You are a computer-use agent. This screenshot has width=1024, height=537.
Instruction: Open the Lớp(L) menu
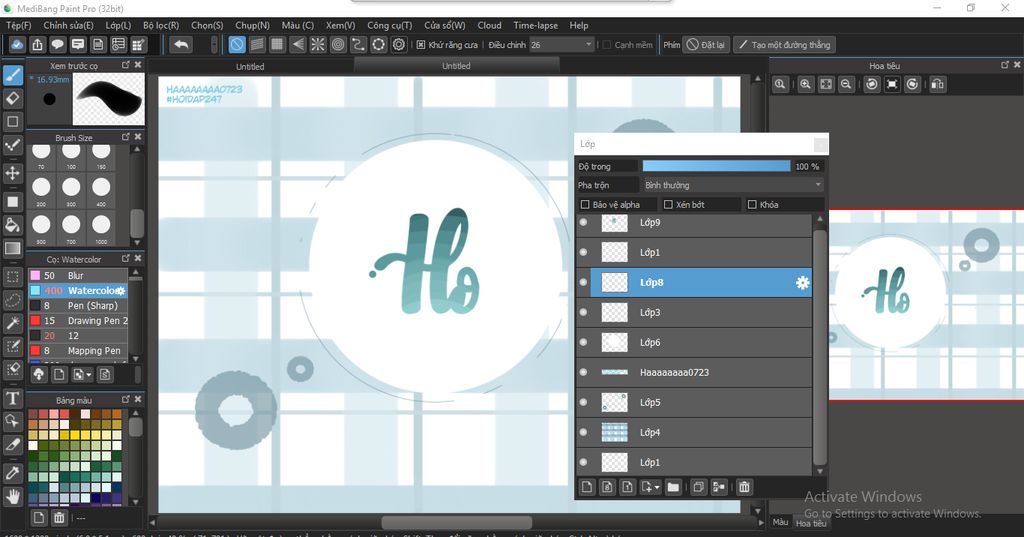pyautogui.click(x=118, y=25)
